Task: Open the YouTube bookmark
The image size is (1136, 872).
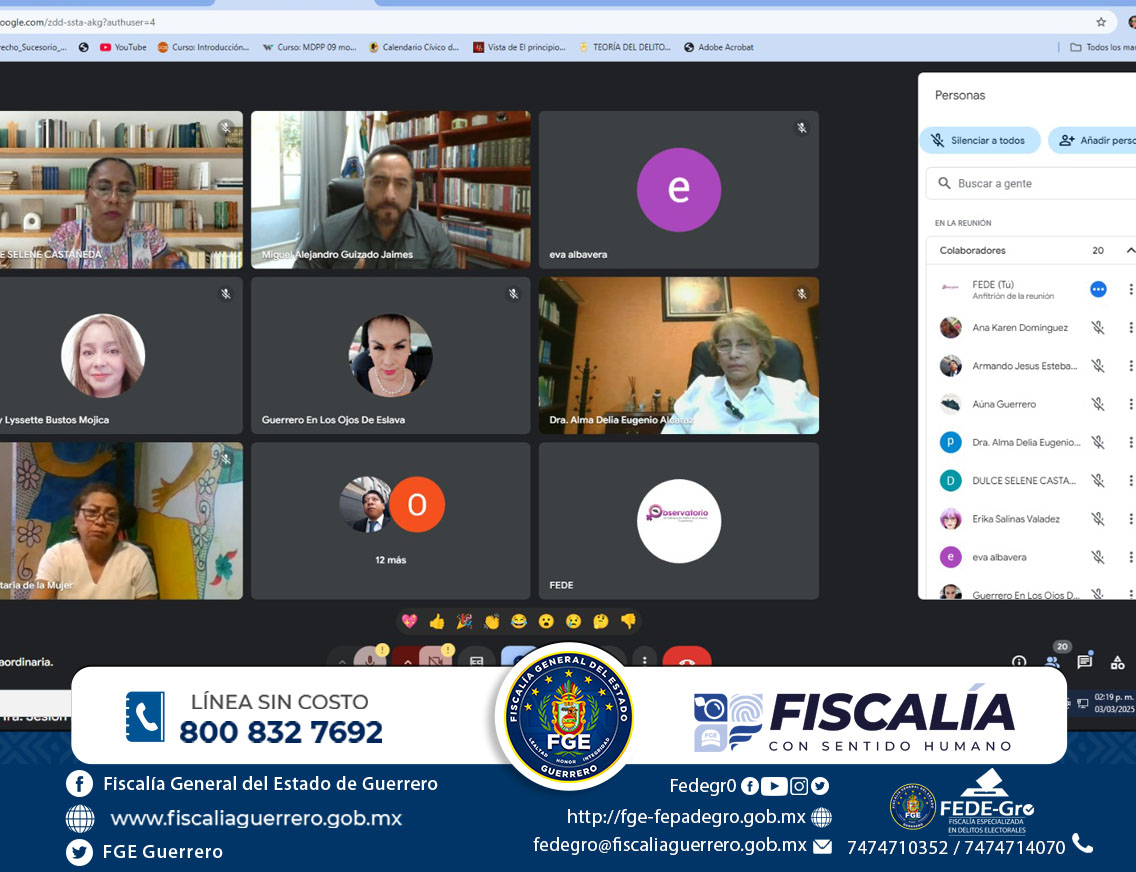Action: click(x=123, y=47)
